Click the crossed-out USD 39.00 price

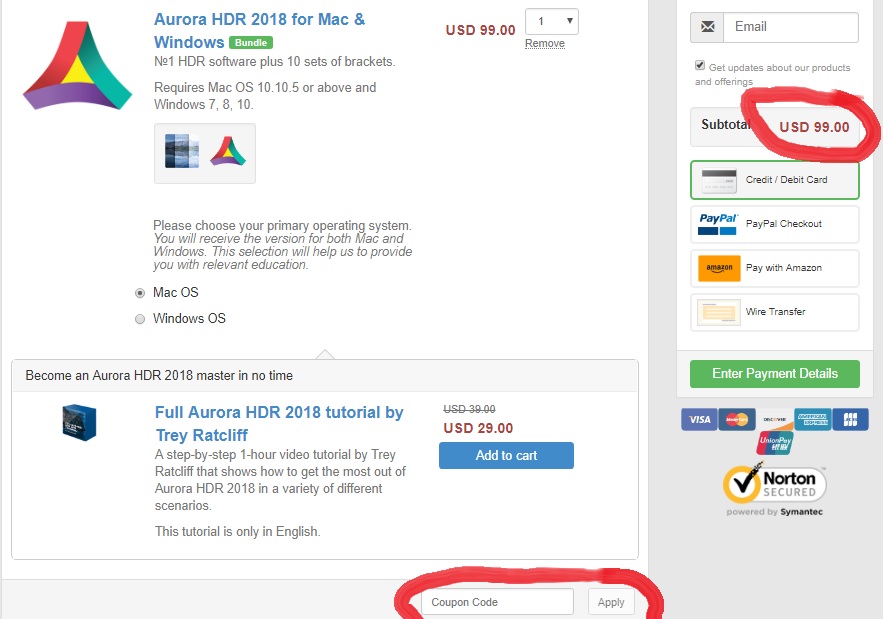tap(469, 409)
